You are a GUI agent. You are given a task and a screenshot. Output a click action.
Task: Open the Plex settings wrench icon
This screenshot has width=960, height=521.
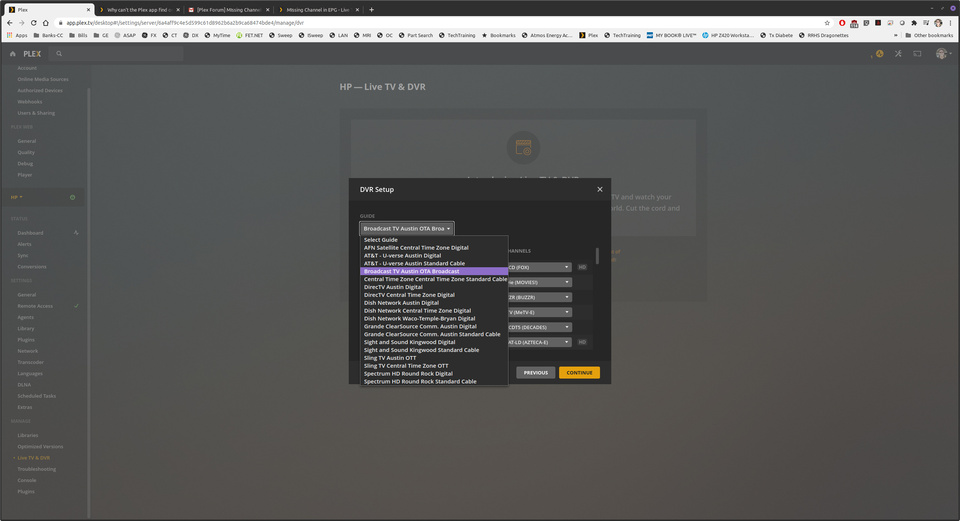[898, 54]
